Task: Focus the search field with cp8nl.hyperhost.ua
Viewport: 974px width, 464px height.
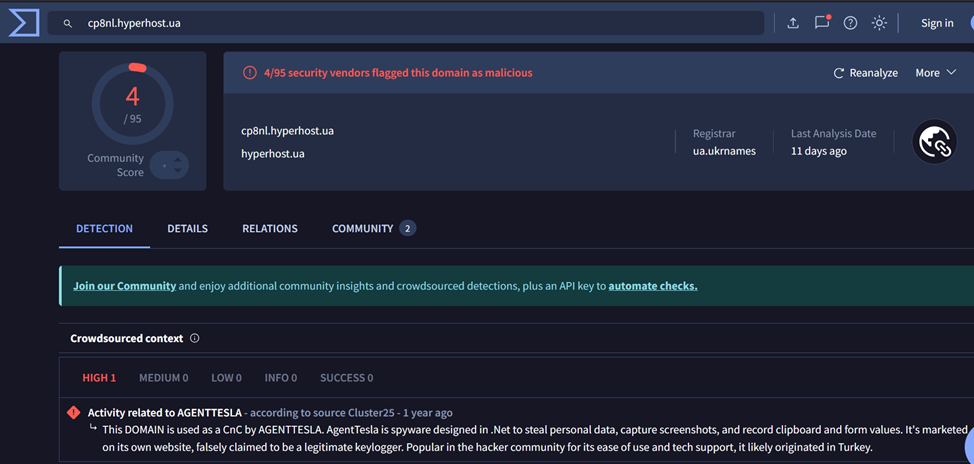Action: click(406, 24)
